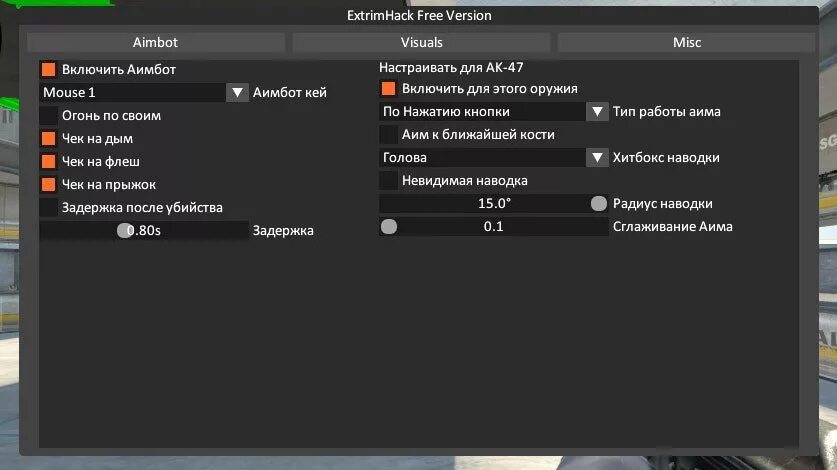The image size is (837, 470).
Task: Click the ExtrimHack Free Version title bar
Action: pyautogui.click(x=419, y=15)
